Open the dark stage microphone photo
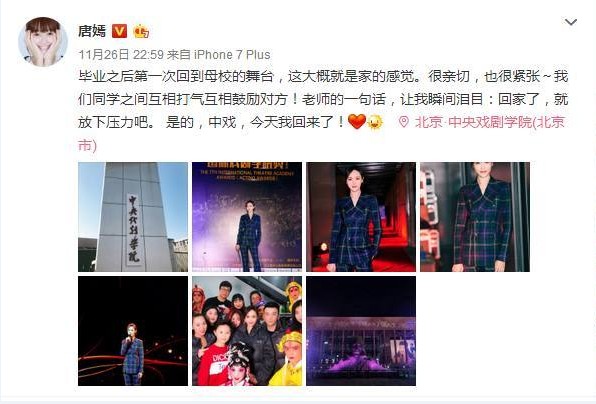Screen dimensions: 596x404 (x=133, y=331)
